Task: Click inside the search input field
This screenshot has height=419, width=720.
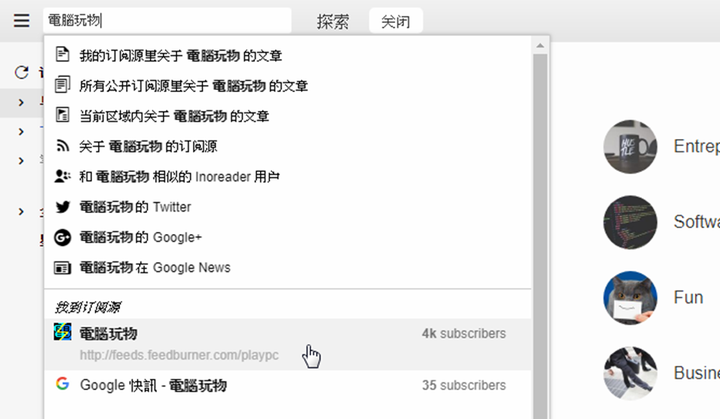Action: pyautogui.click(x=168, y=20)
